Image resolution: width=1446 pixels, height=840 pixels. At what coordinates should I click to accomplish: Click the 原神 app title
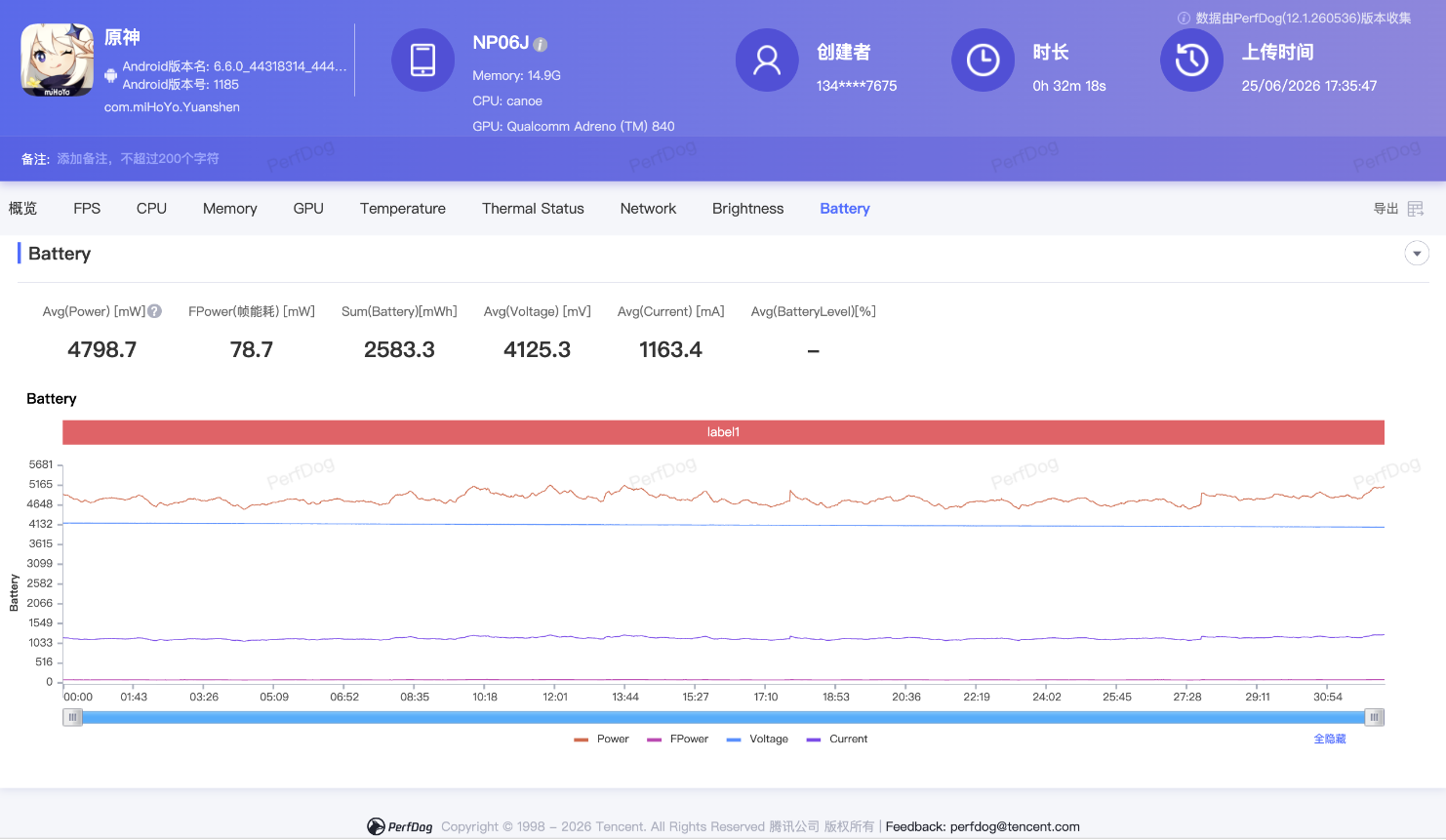(x=122, y=37)
